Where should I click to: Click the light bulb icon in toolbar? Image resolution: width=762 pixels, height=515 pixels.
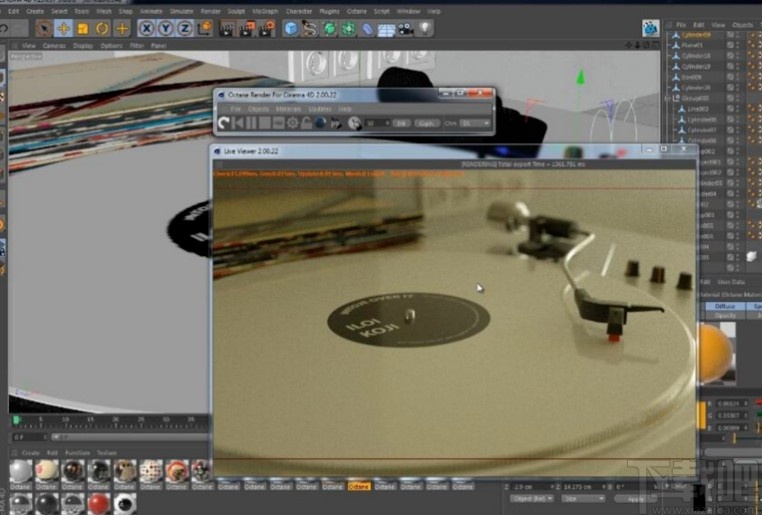424,29
